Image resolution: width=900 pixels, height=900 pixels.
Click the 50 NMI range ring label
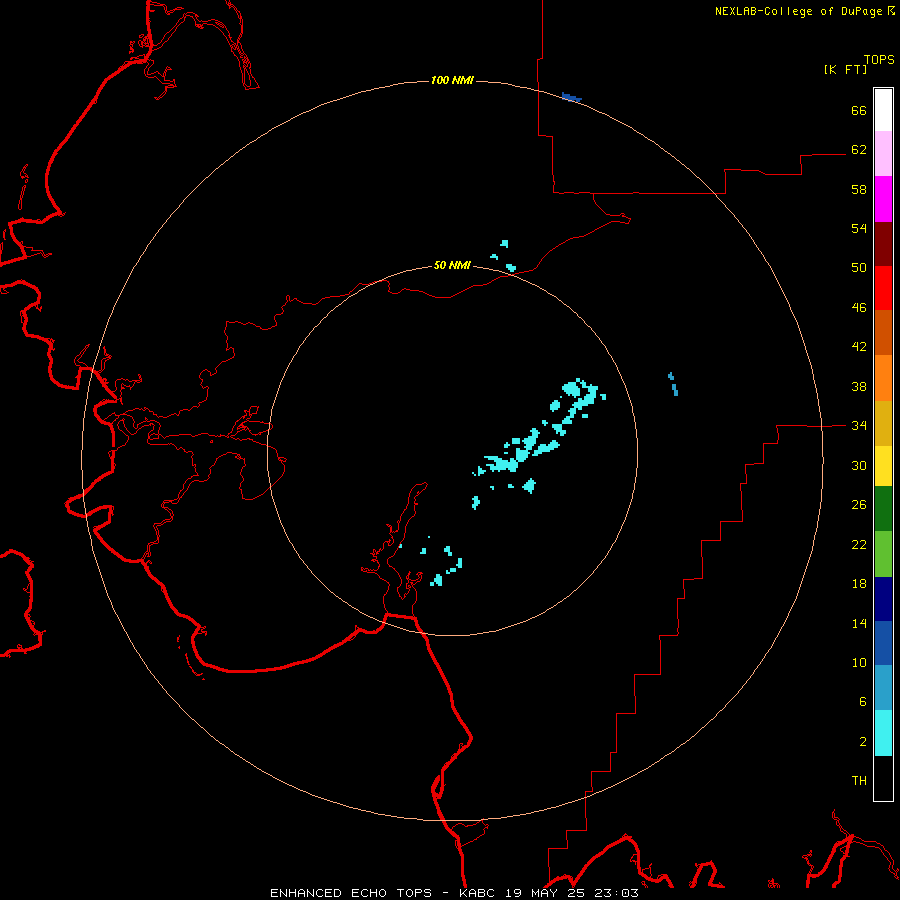click(x=452, y=265)
